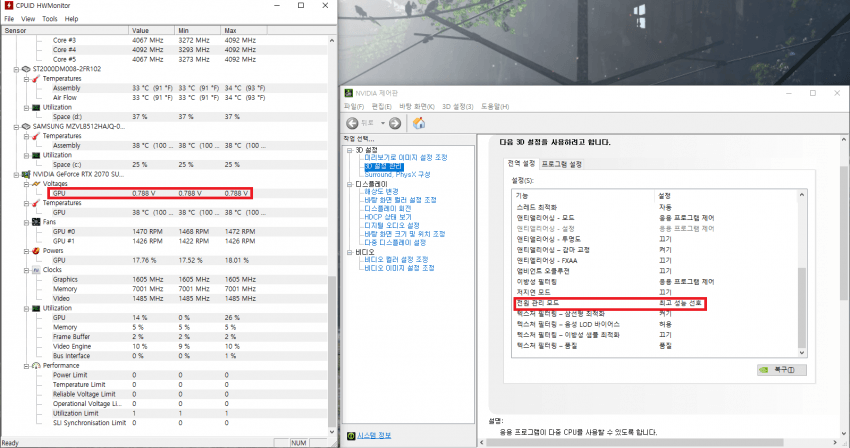Click settings list scrollbar up arrow
This screenshot has width=850, height=448.
click(802, 195)
